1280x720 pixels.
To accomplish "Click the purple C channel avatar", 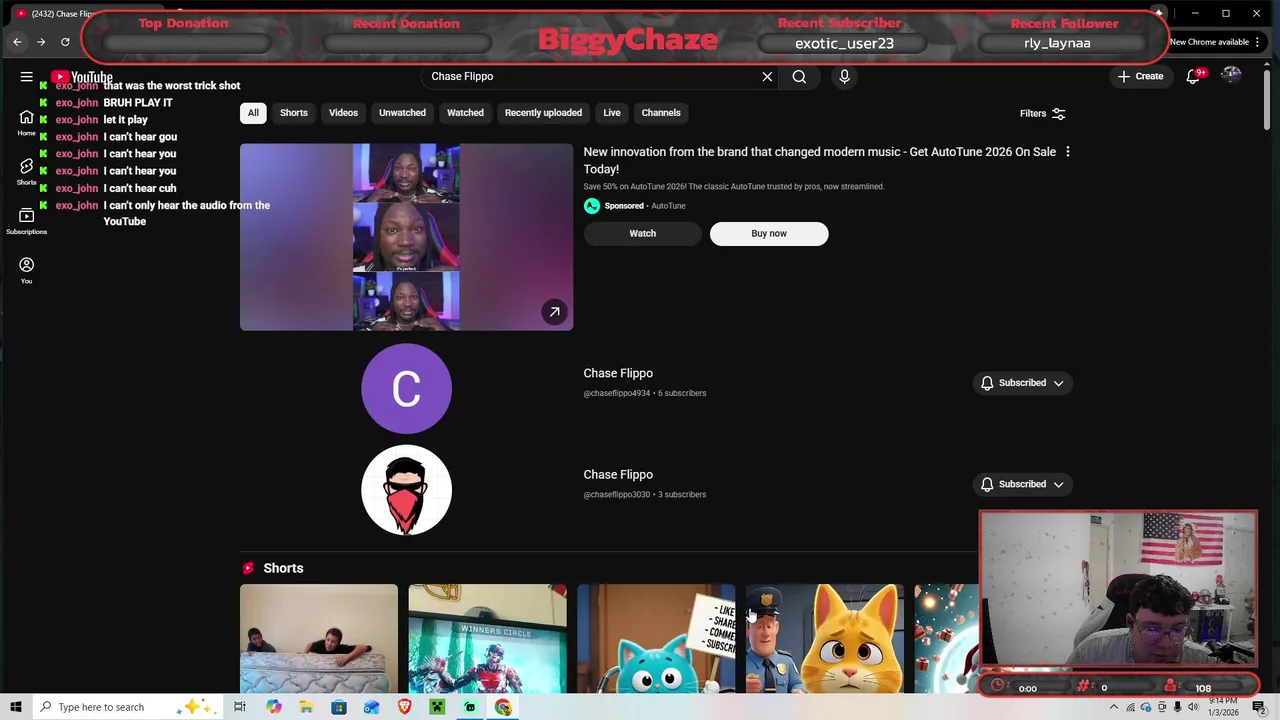I will click(406, 389).
